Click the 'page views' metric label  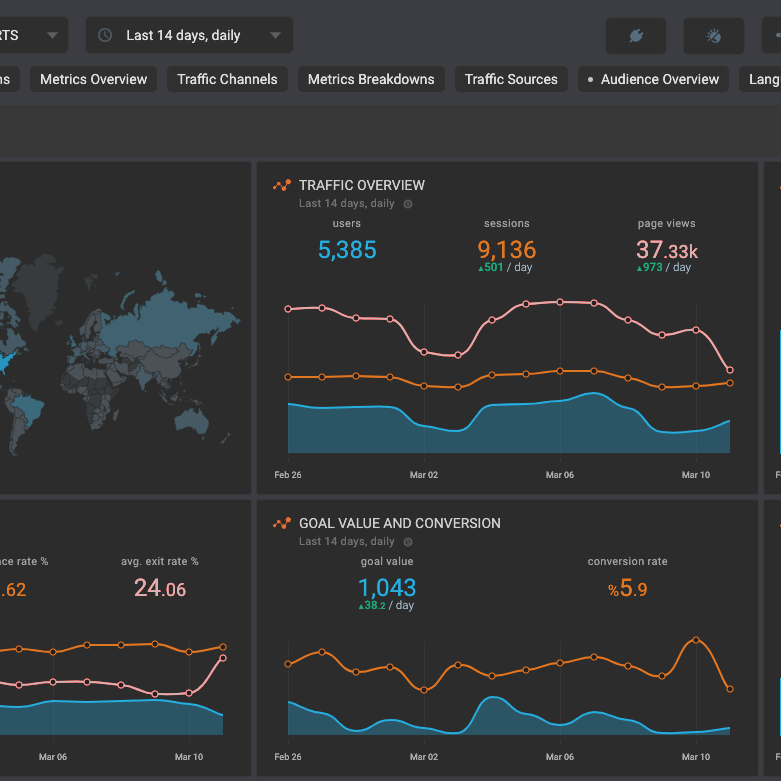[x=666, y=224]
